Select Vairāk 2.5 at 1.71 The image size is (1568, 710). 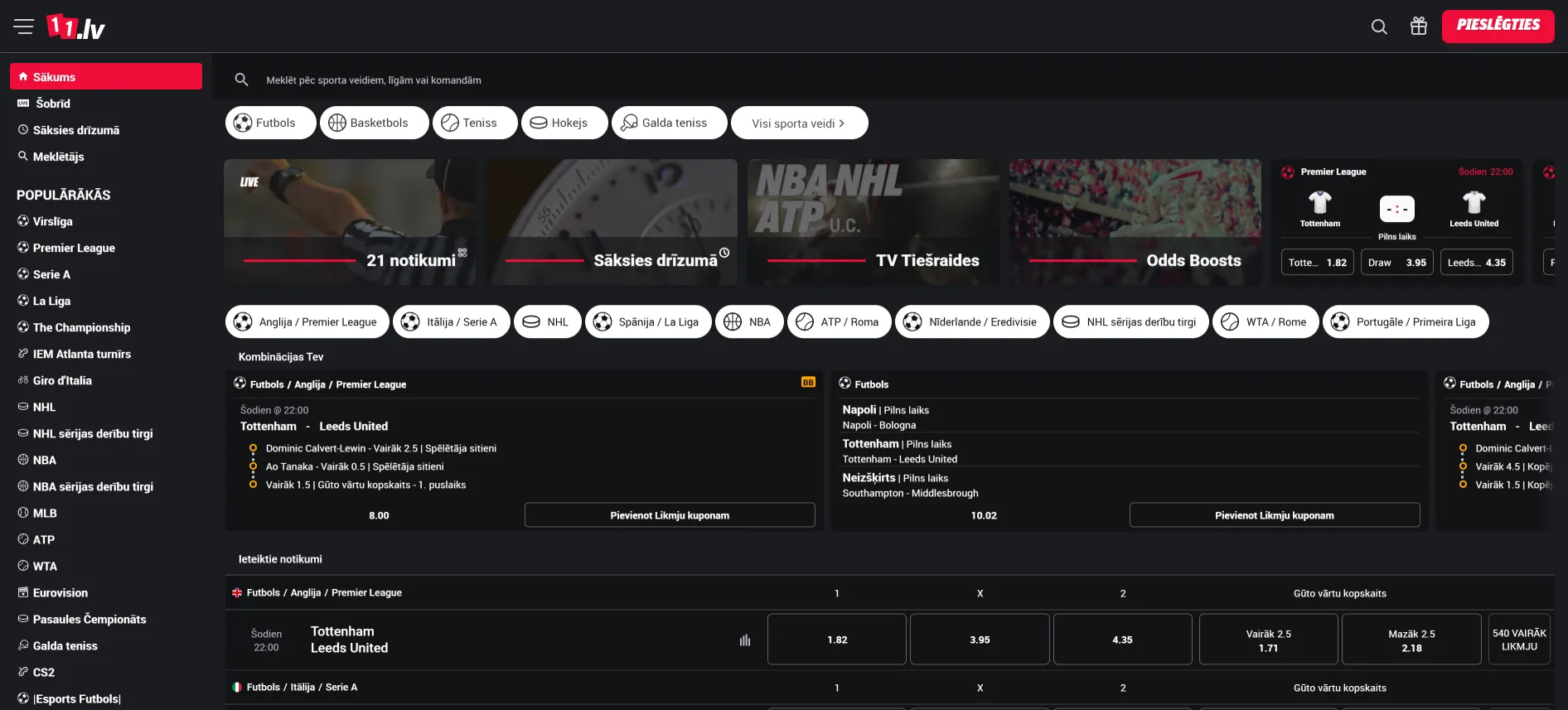(1269, 640)
